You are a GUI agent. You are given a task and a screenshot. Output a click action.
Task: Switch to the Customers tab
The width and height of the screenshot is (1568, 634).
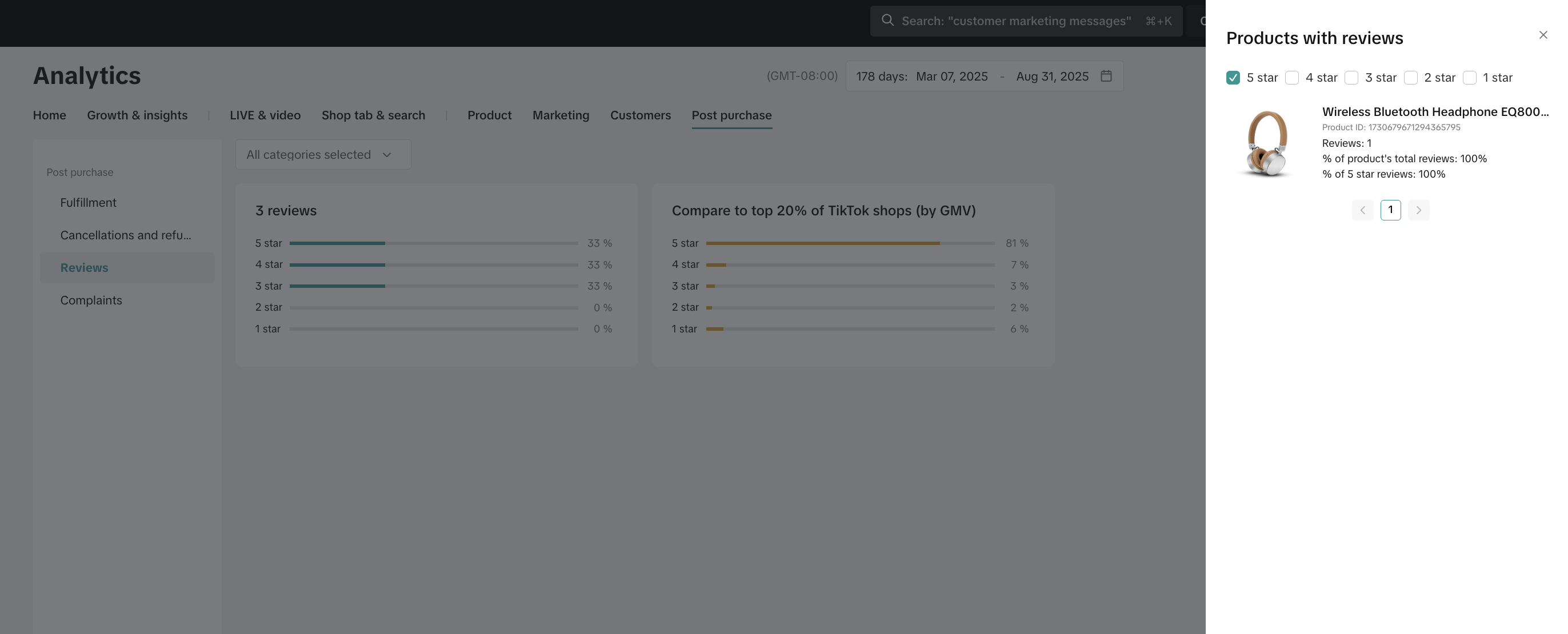coord(640,115)
